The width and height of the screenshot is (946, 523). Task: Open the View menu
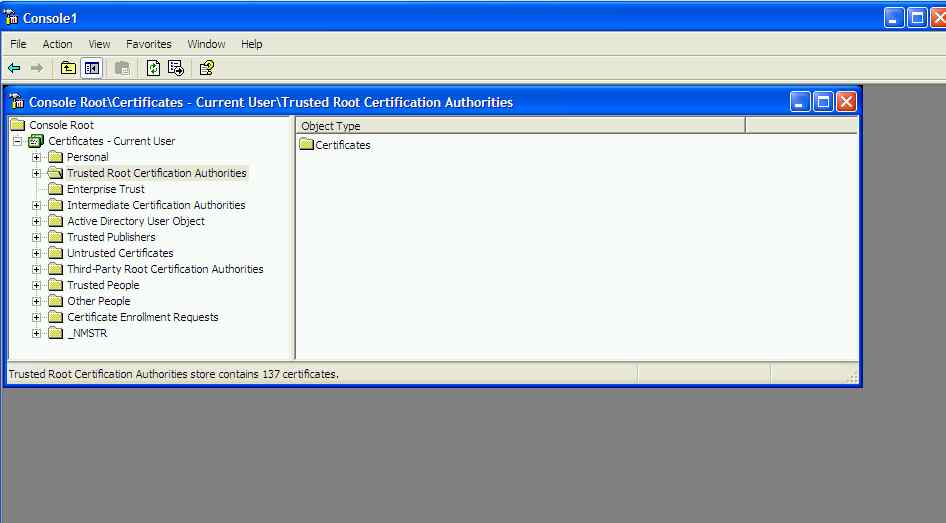[x=99, y=44]
